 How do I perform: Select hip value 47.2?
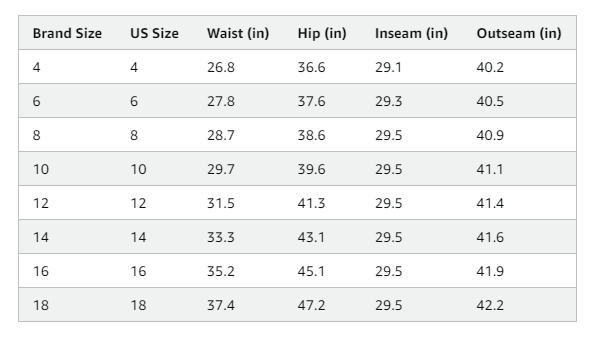pyautogui.click(x=311, y=305)
